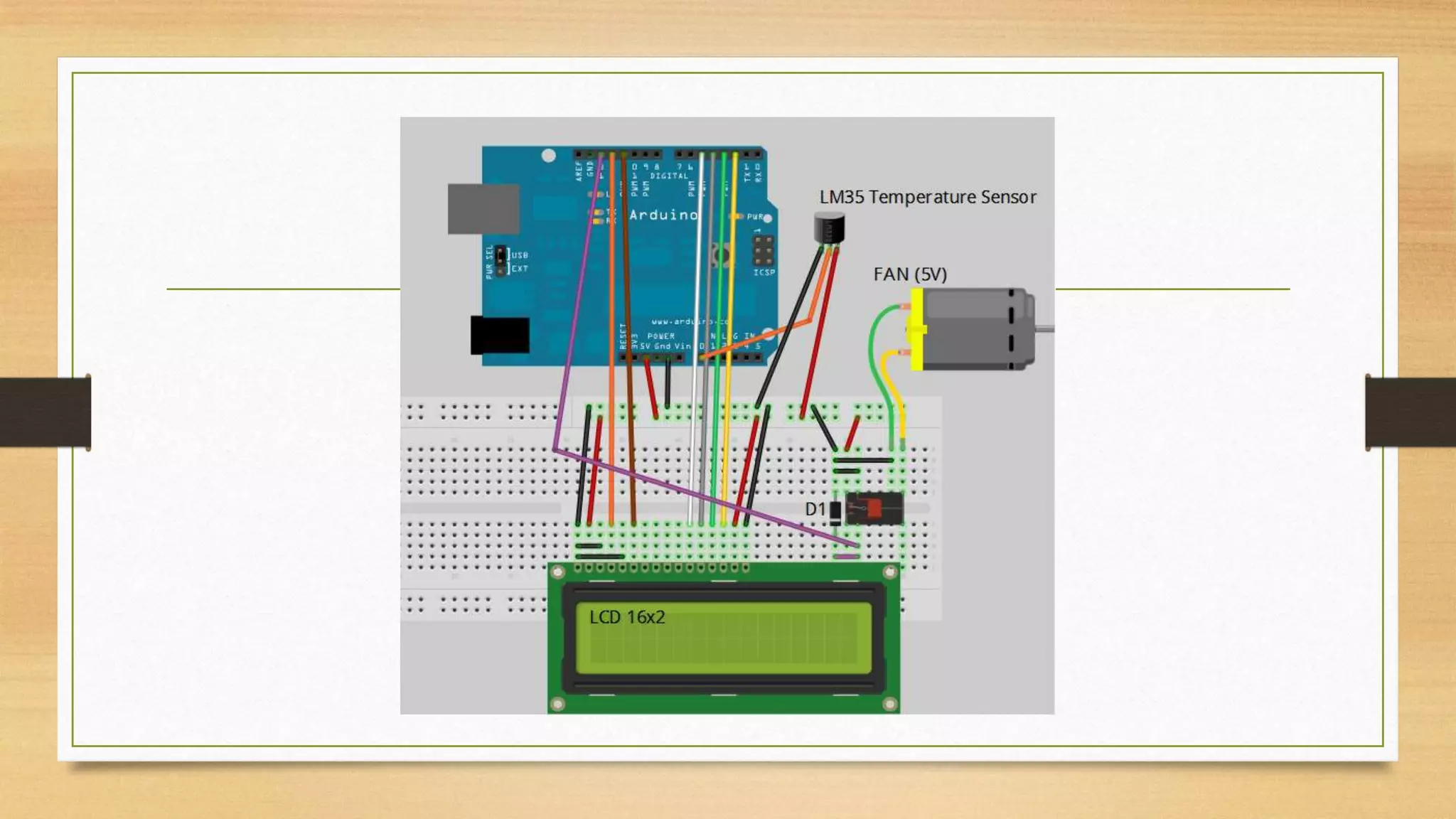This screenshot has height=819, width=1456.
Task: Click the 'D1' label beside the diode
Action: coord(815,509)
